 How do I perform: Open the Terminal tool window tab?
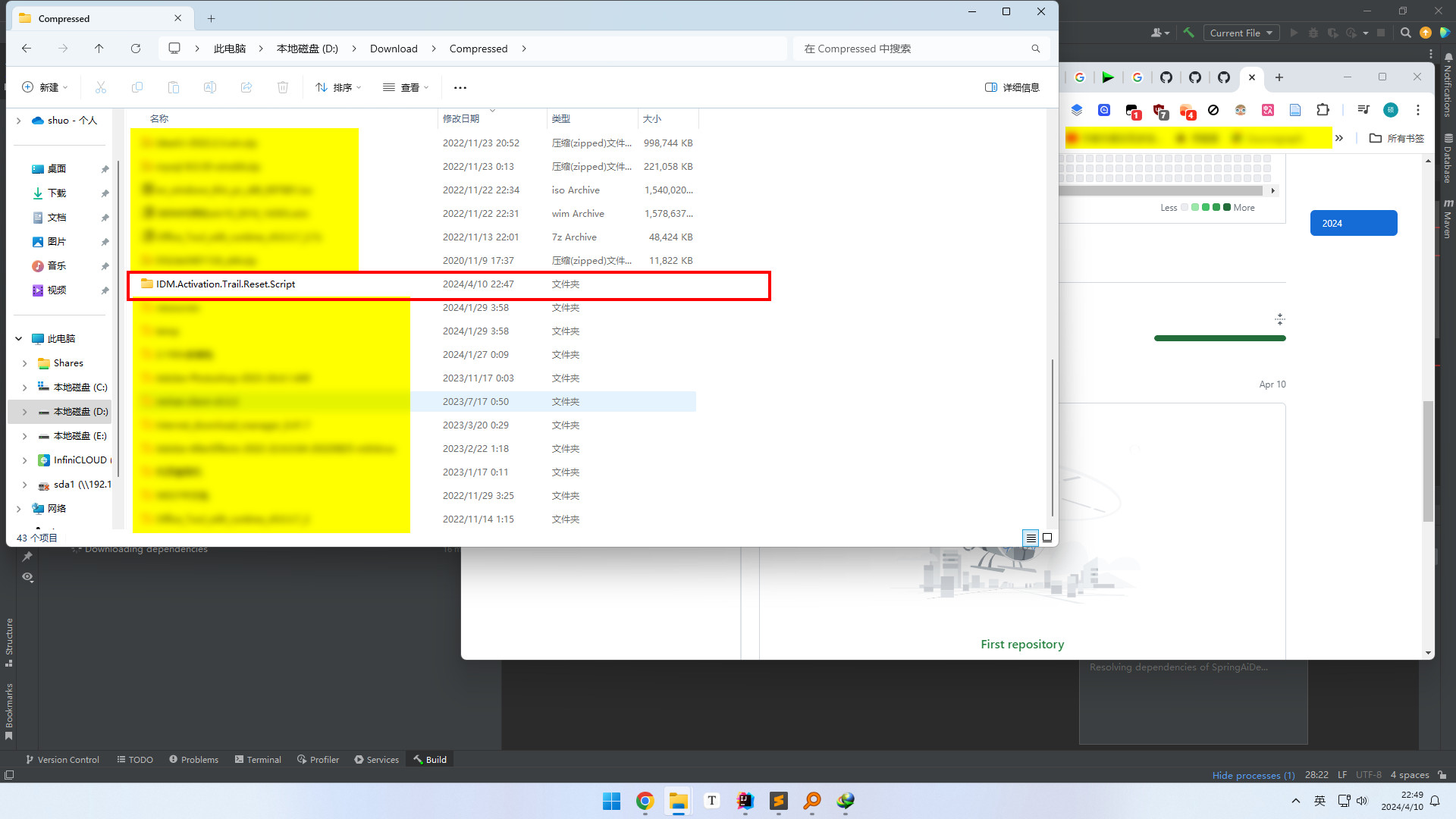point(258,759)
